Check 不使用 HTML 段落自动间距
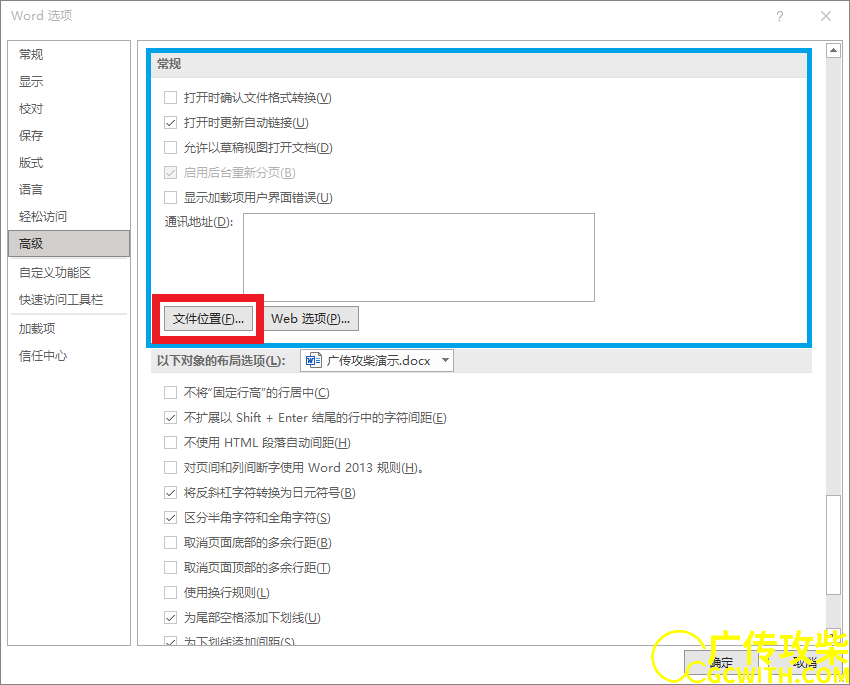 tap(170, 442)
